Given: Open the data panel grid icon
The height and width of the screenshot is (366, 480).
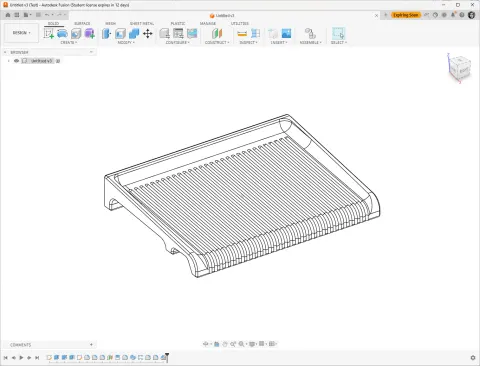Looking at the screenshot, I should click(x=17, y=15).
